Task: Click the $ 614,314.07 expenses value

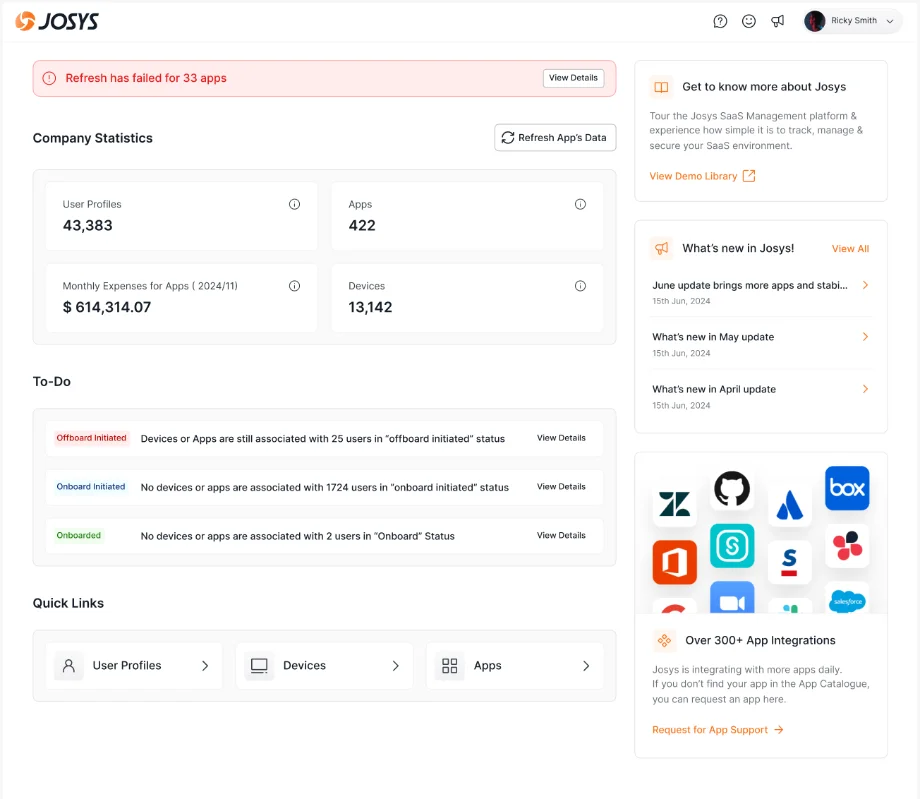Action: click(x=107, y=307)
